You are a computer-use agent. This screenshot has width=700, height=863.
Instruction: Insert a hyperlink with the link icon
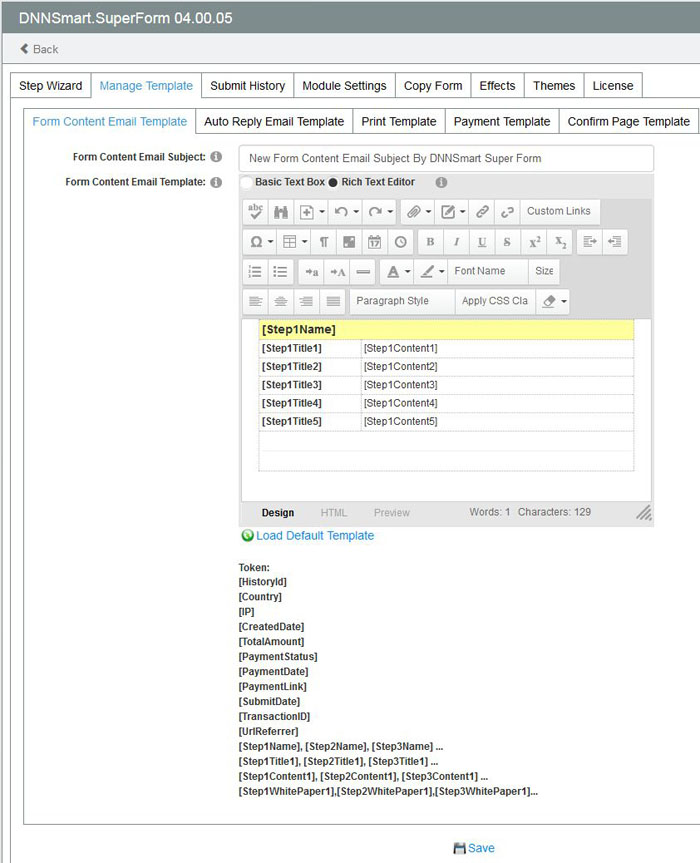point(482,212)
